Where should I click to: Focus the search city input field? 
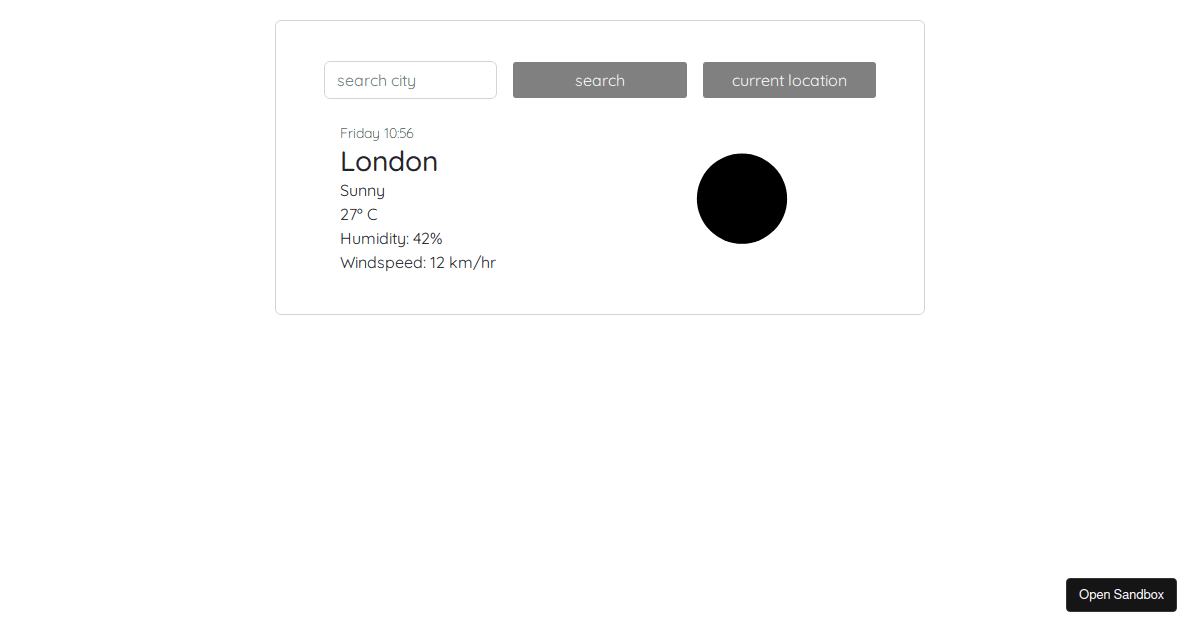[x=410, y=80]
